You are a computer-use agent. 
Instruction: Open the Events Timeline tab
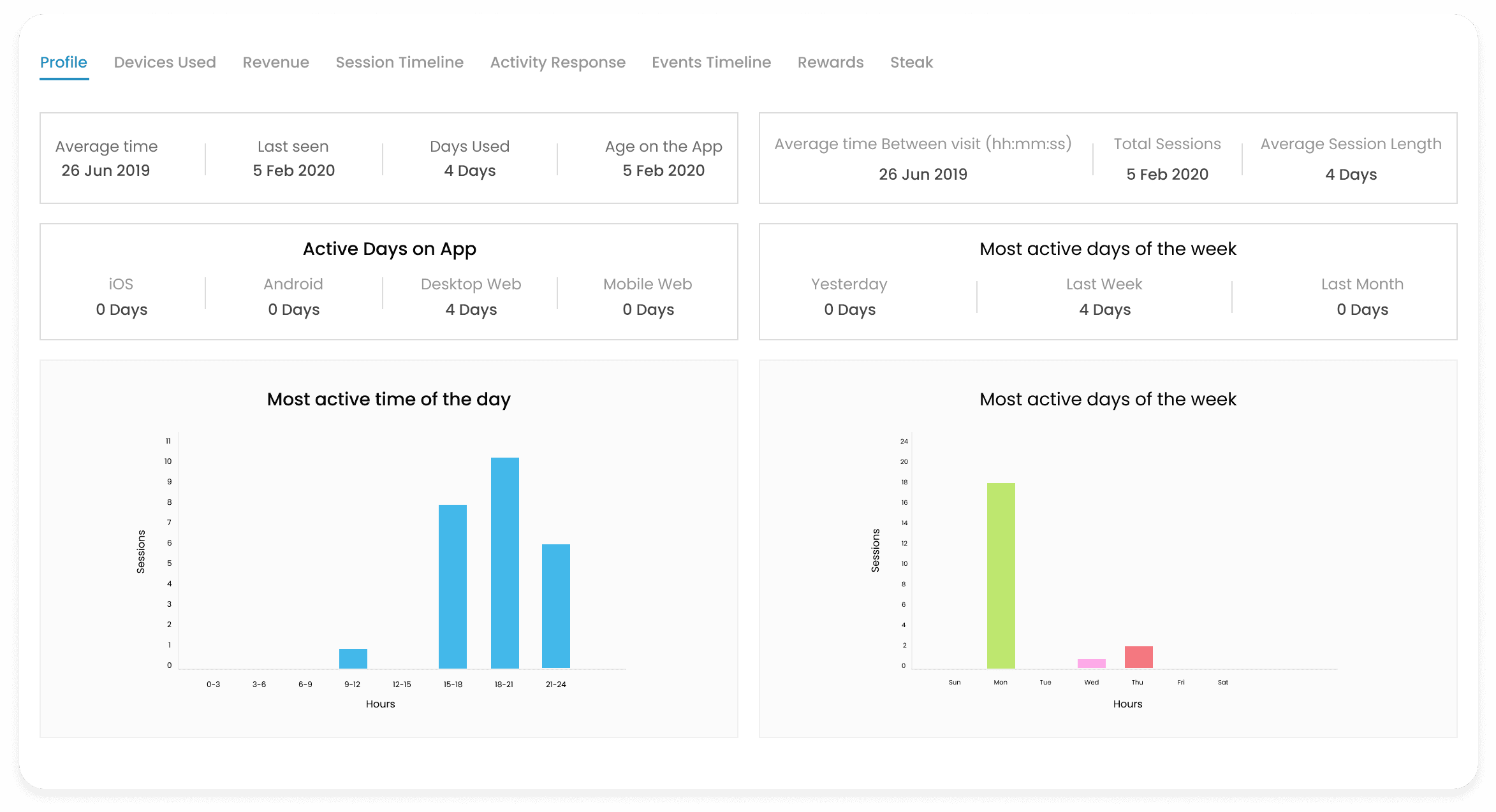click(710, 62)
